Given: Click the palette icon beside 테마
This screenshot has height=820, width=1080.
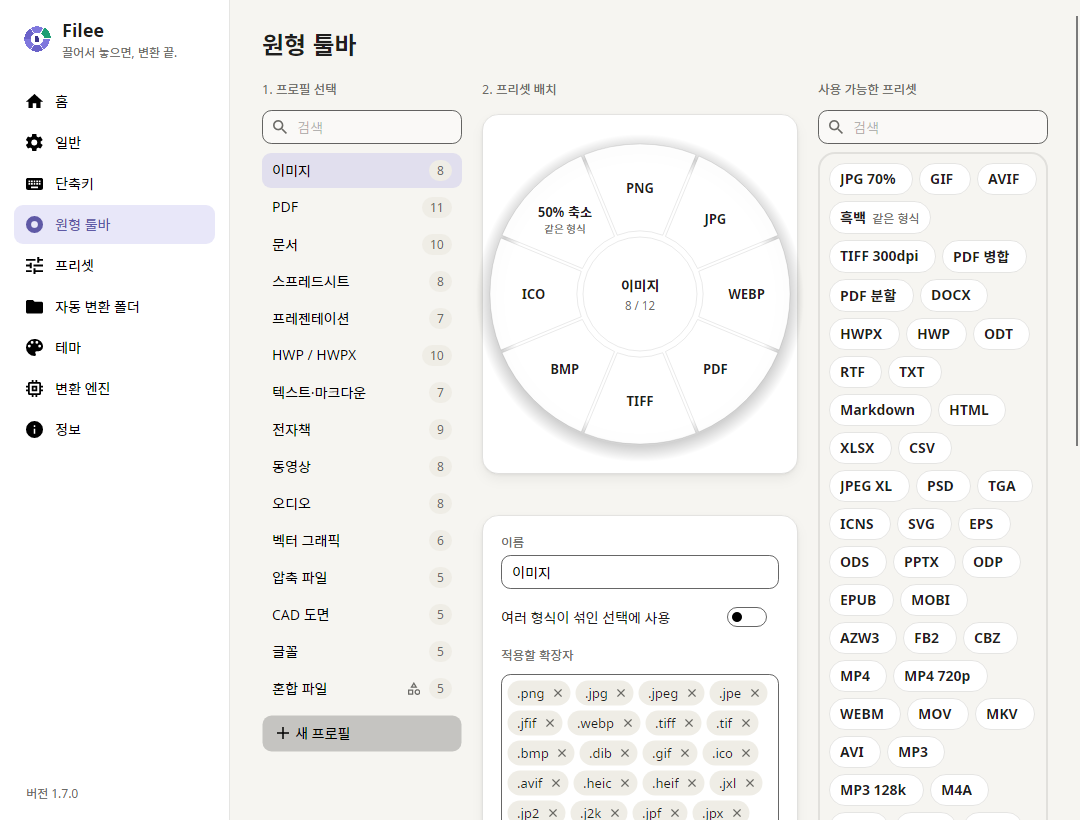Looking at the screenshot, I should coord(34,348).
